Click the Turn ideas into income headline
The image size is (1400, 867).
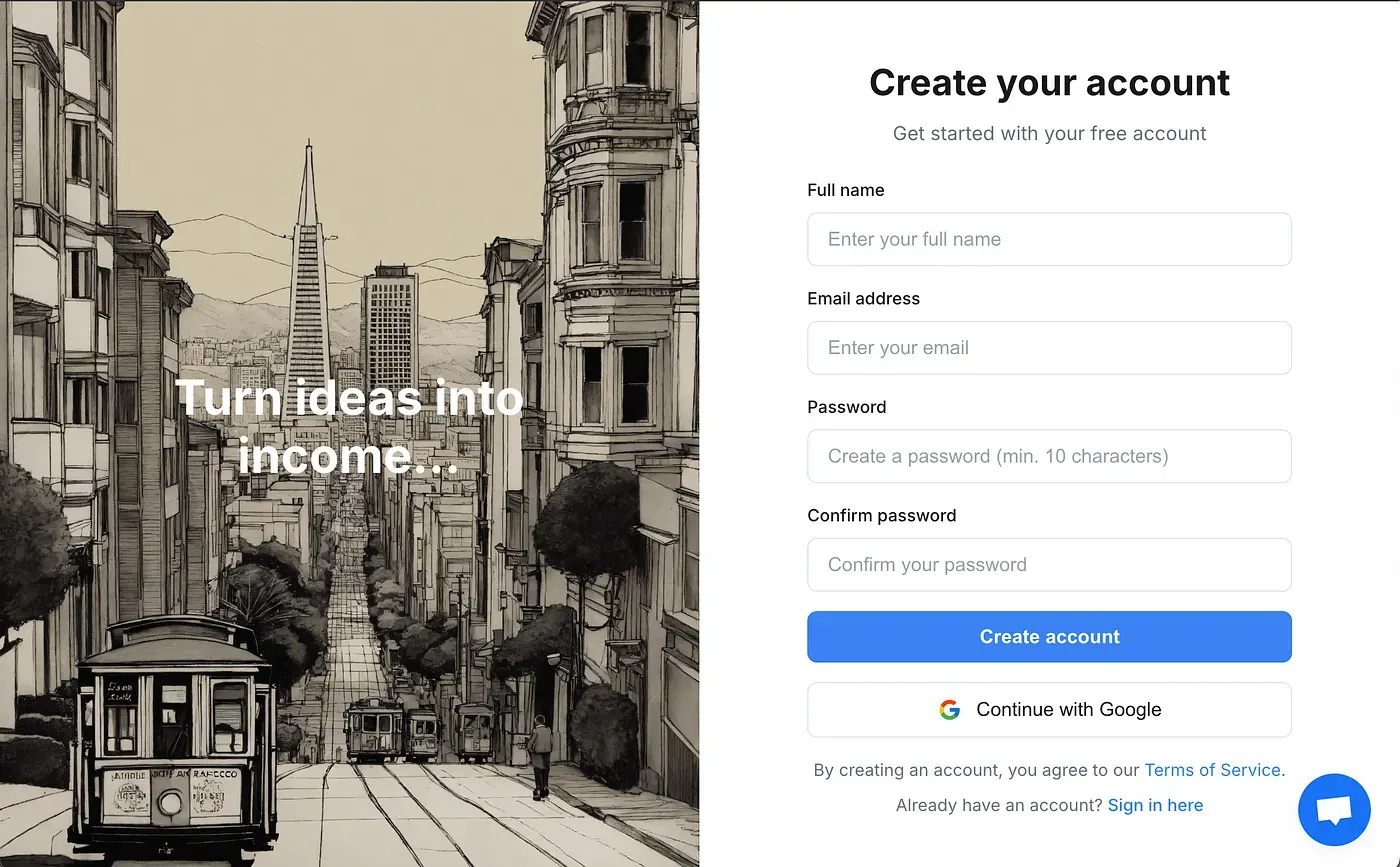point(349,427)
